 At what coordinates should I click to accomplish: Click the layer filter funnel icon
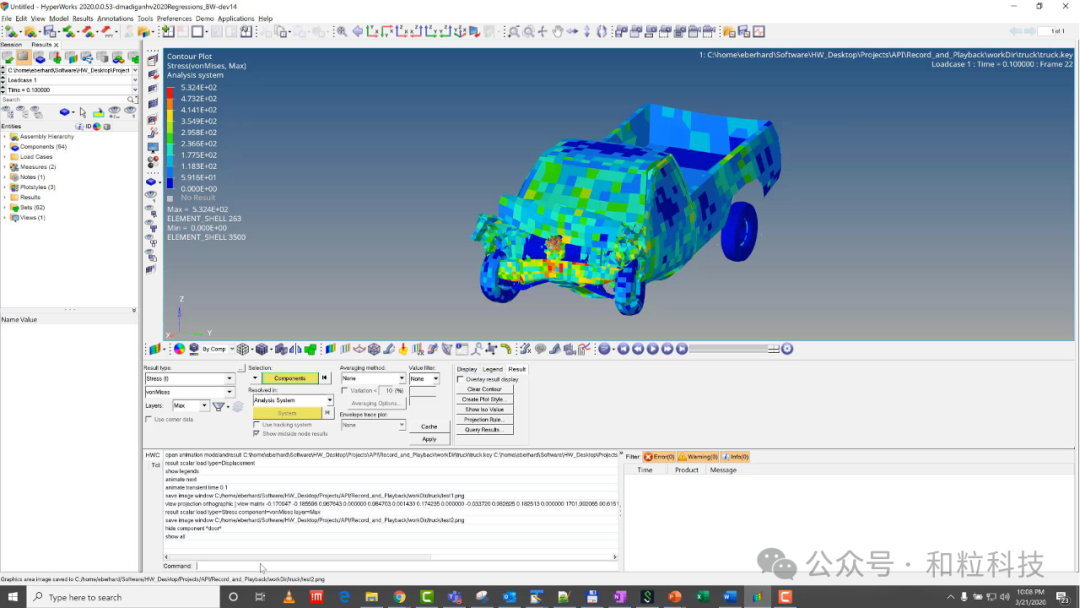(x=218, y=406)
